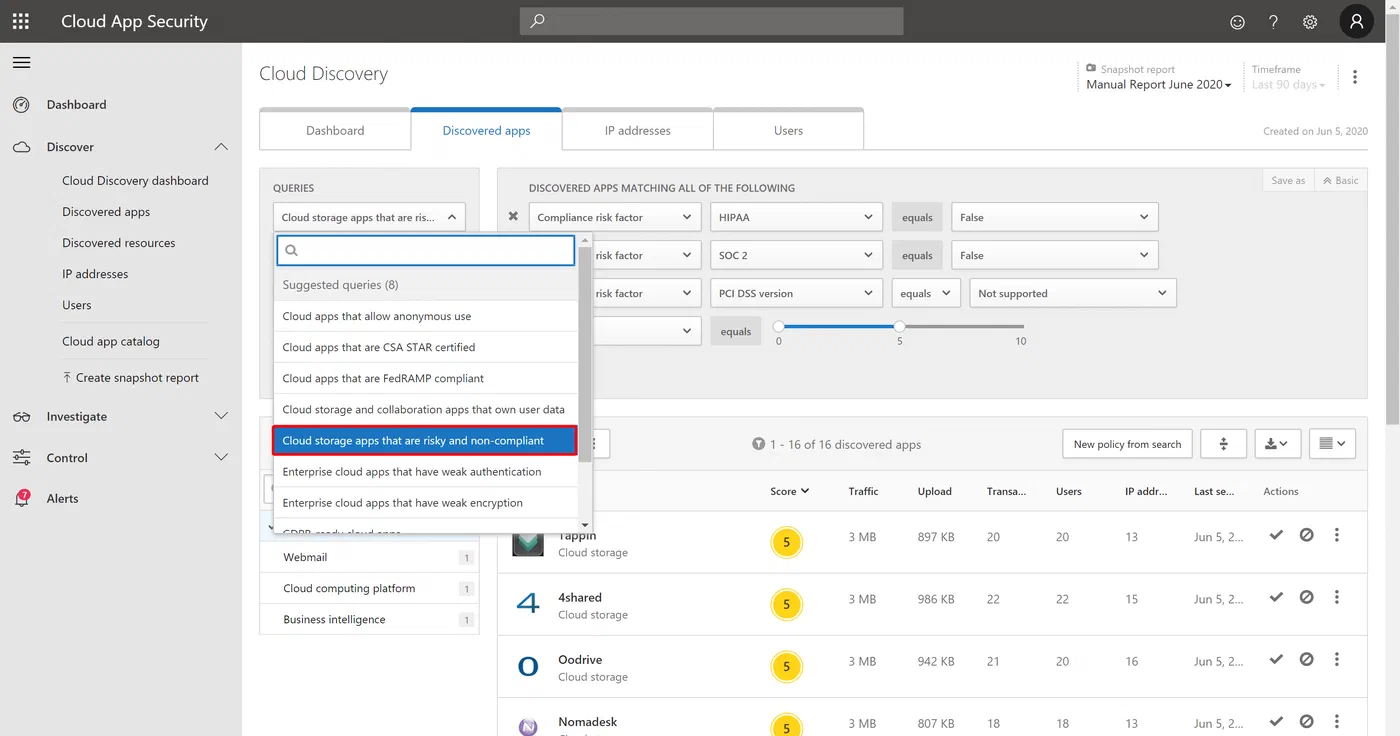Sanction the 4shared app with checkmark
Viewport: 1400px width, 736px height.
tap(1276, 598)
